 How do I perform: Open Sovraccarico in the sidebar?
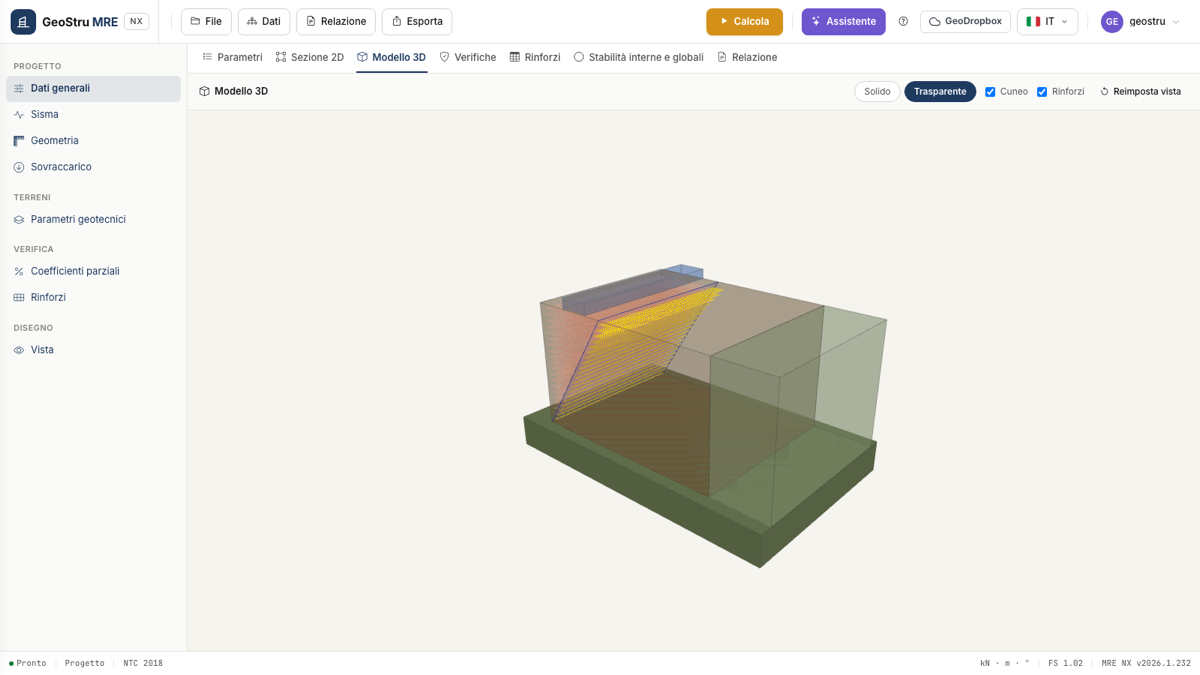(93, 167)
